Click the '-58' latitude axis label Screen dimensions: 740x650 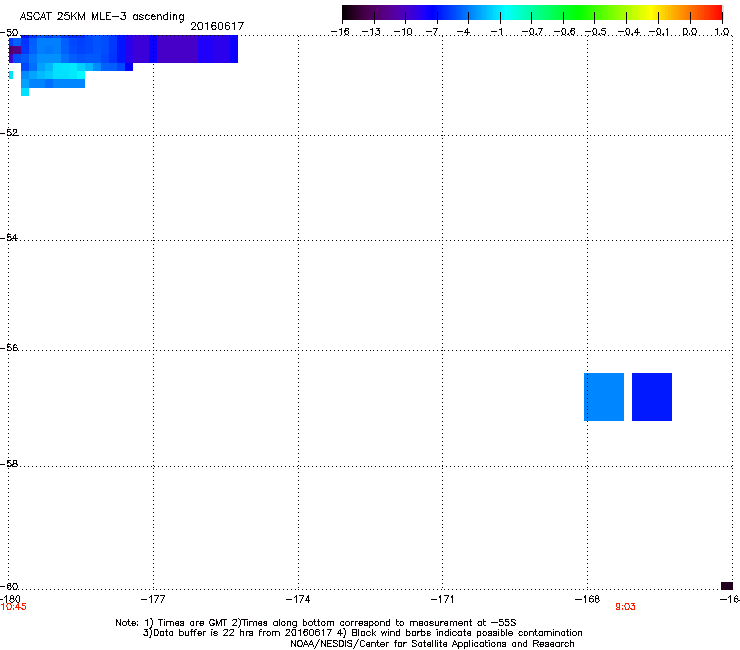point(9,464)
